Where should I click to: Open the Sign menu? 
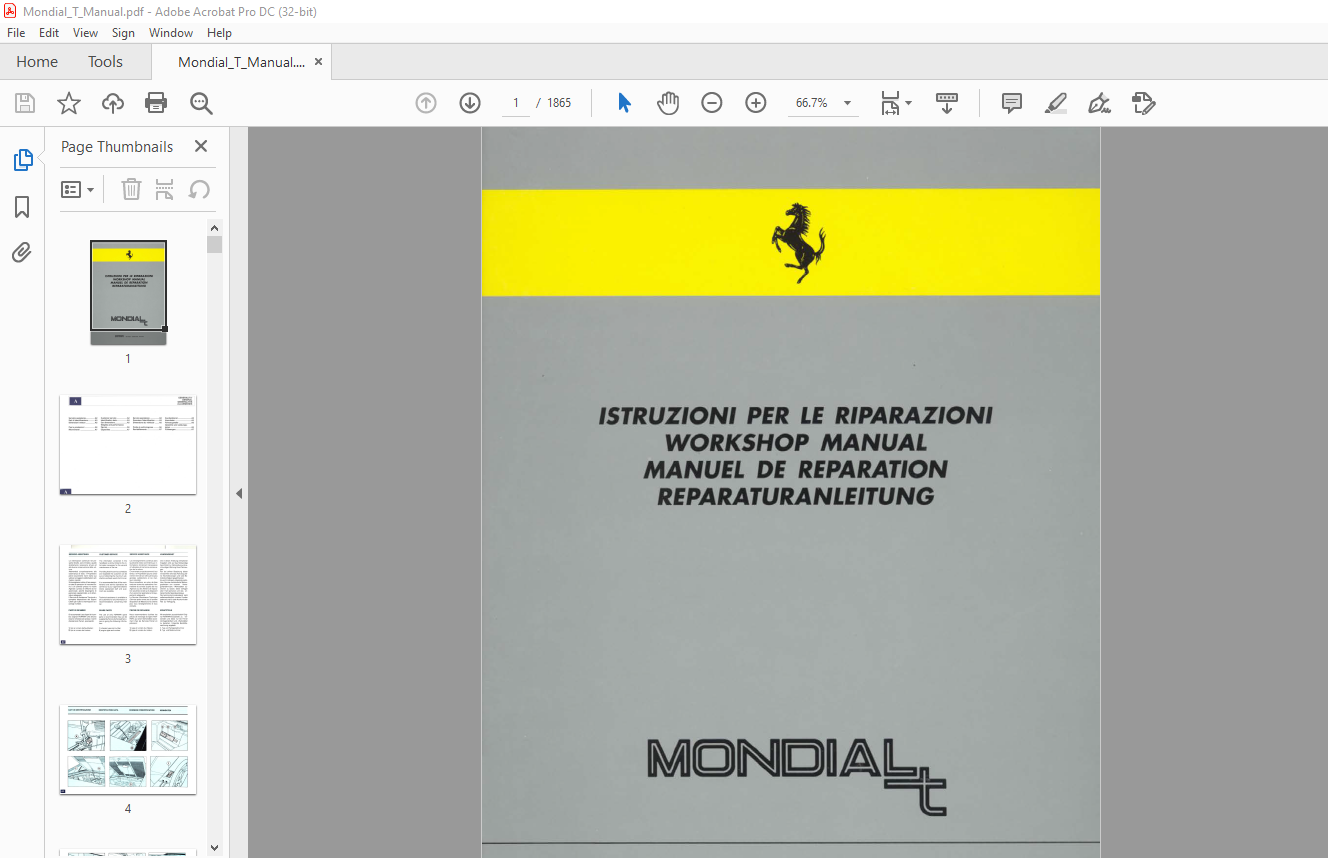123,33
